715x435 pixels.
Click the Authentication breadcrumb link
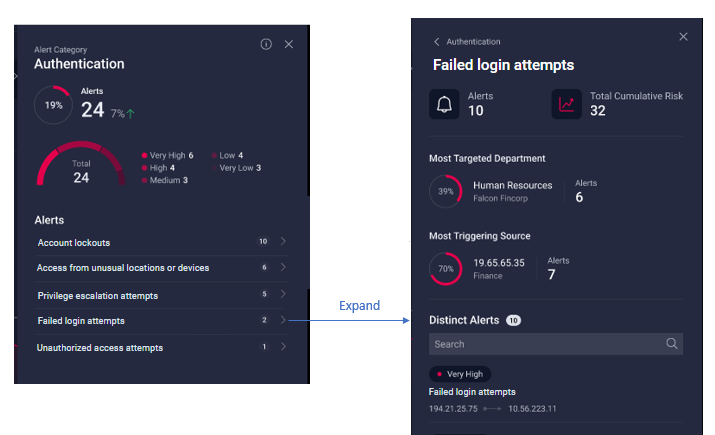pyautogui.click(x=473, y=42)
